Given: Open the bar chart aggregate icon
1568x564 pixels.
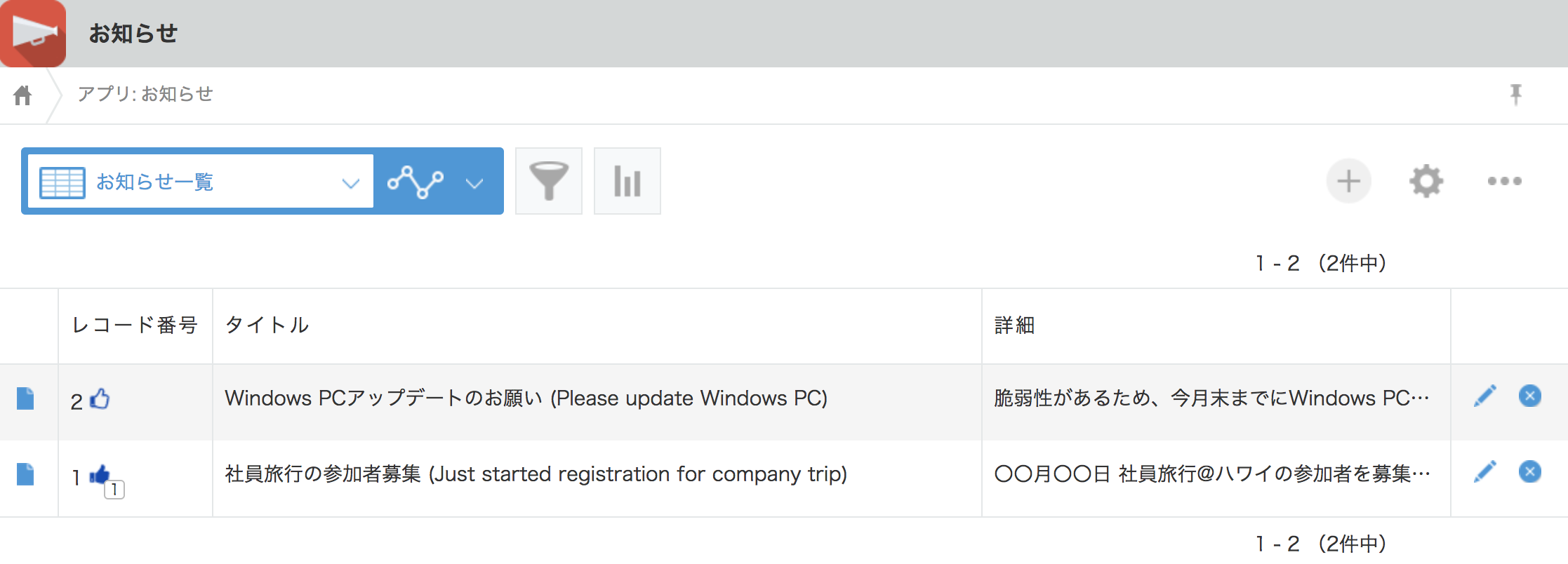Looking at the screenshot, I should pyautogui.click(x=627, y=181).
